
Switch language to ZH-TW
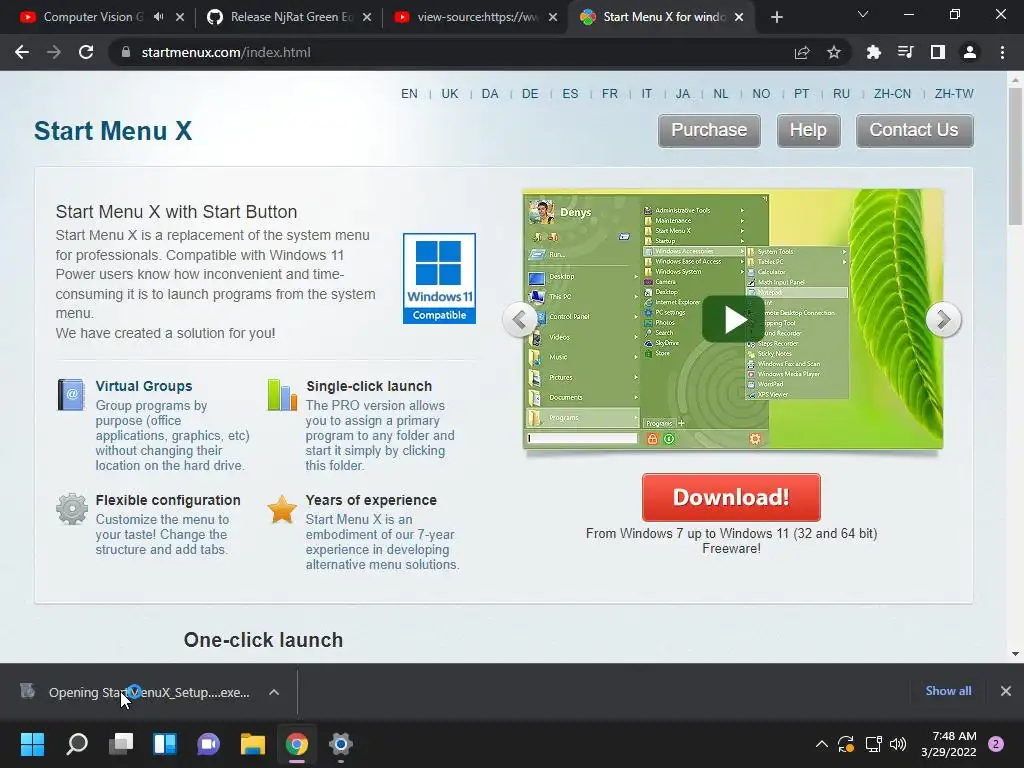pos(954,93)
